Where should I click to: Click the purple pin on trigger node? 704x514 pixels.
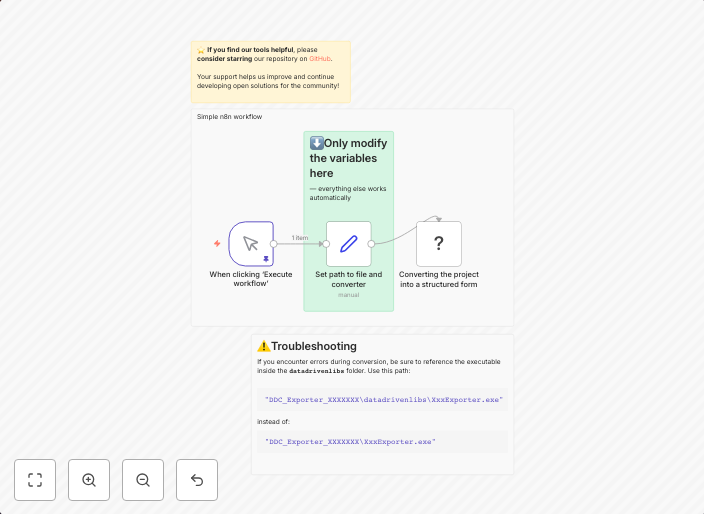[x=266, y=259]
